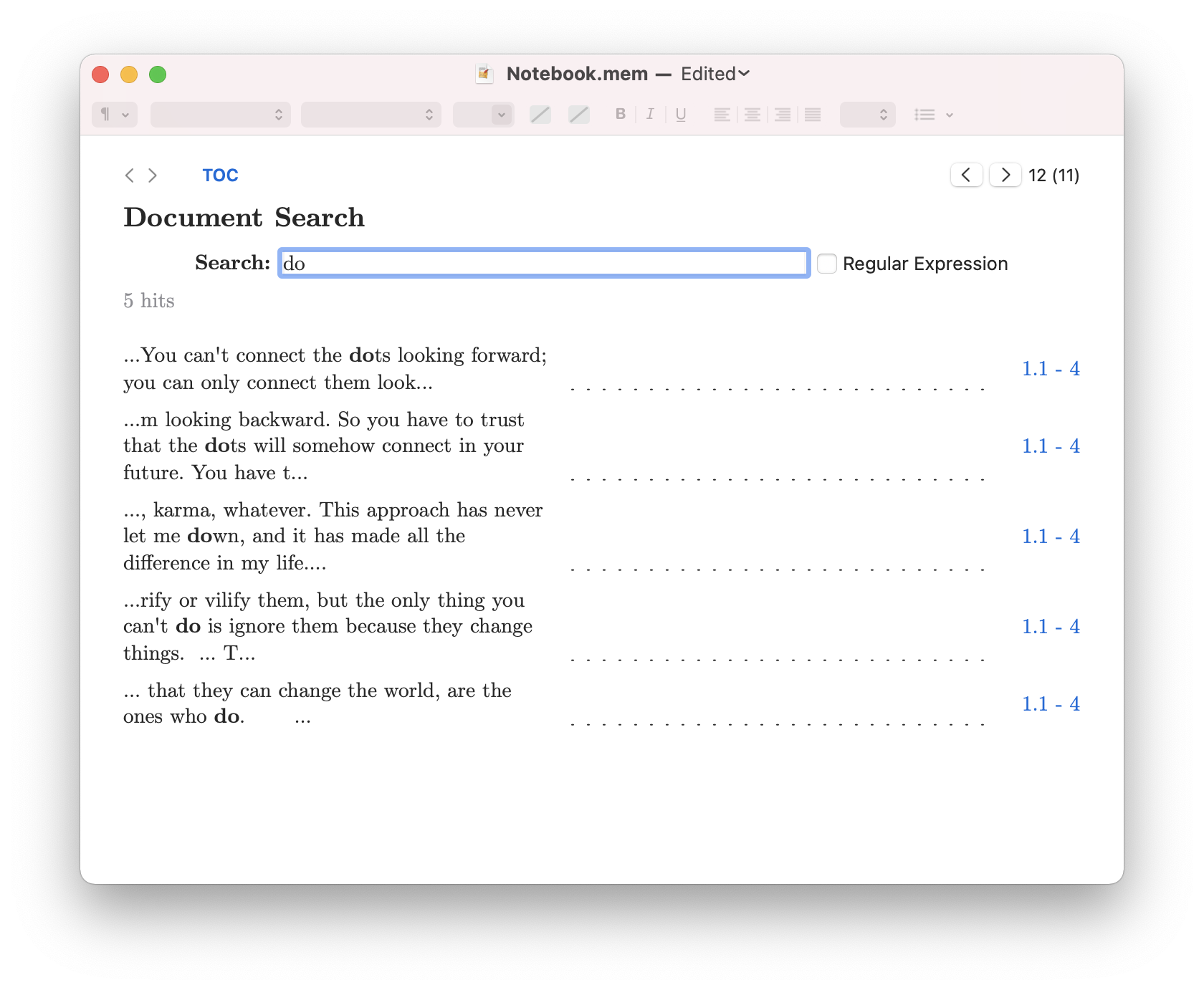This screenshot has width=1204, height=990.
Task: Toggle bold formatting
Action: coord(621,114)
